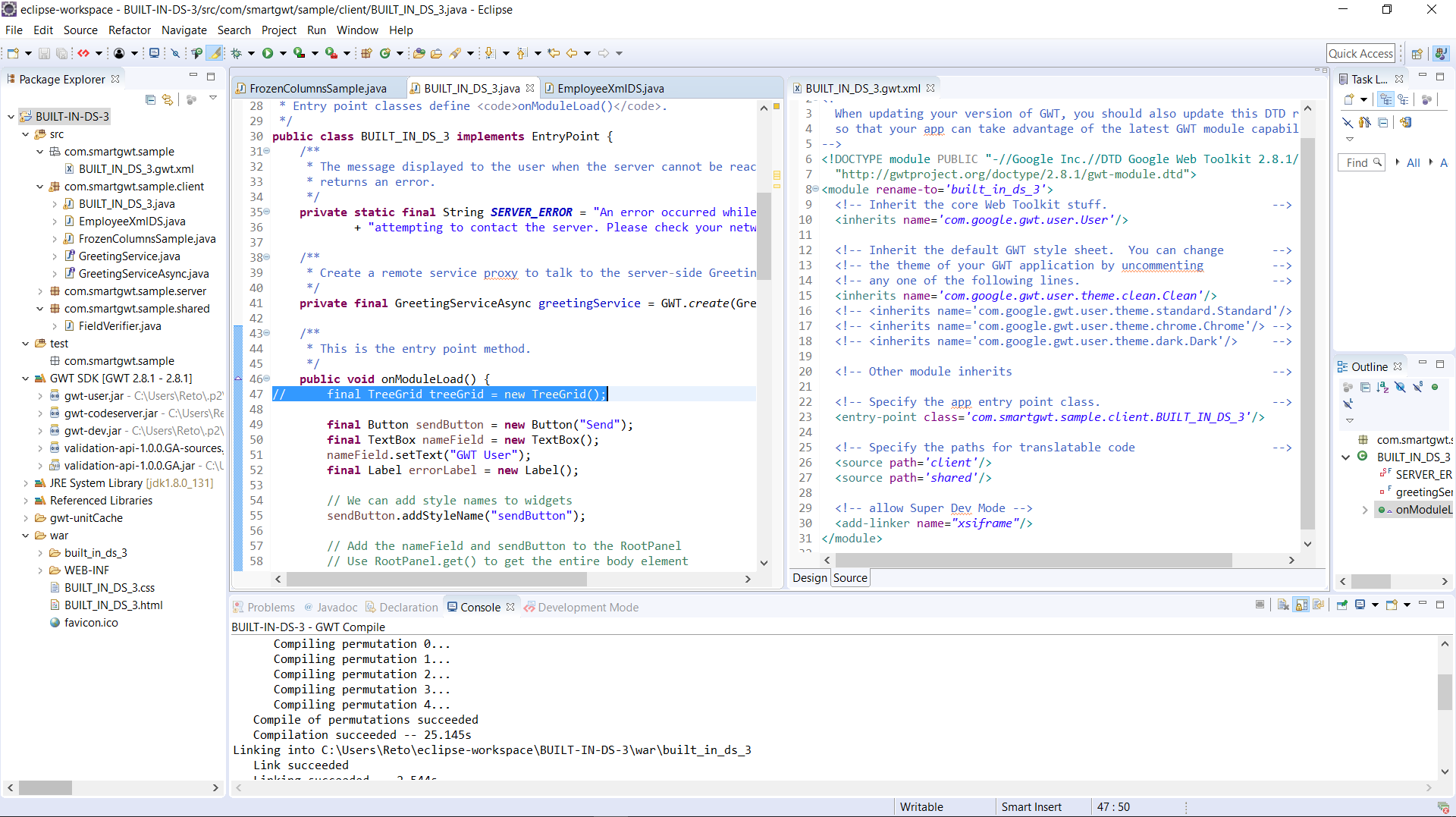
Task: Click the New Task icon in Task List
Action: pos(1350,99)
